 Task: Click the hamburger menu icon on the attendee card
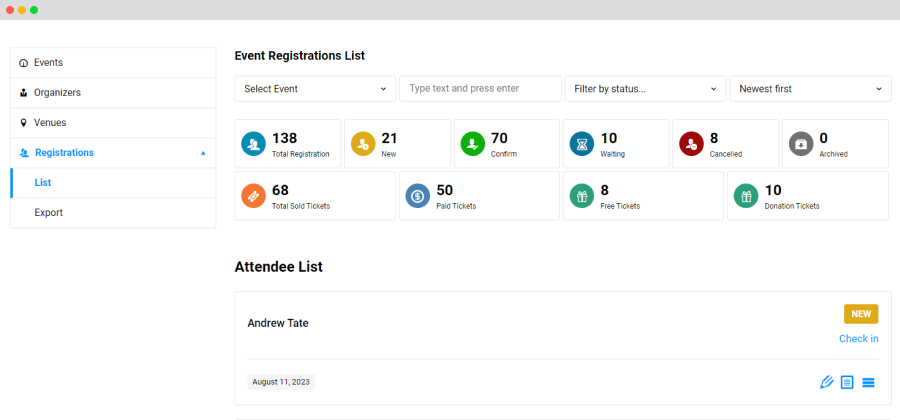click(868, 382)
